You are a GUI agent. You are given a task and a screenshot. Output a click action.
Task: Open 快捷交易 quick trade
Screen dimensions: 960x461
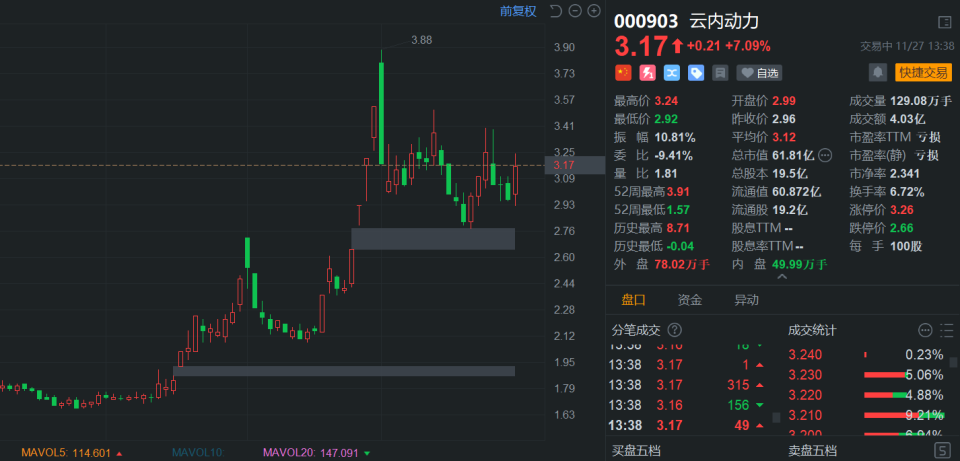[923, 72]
